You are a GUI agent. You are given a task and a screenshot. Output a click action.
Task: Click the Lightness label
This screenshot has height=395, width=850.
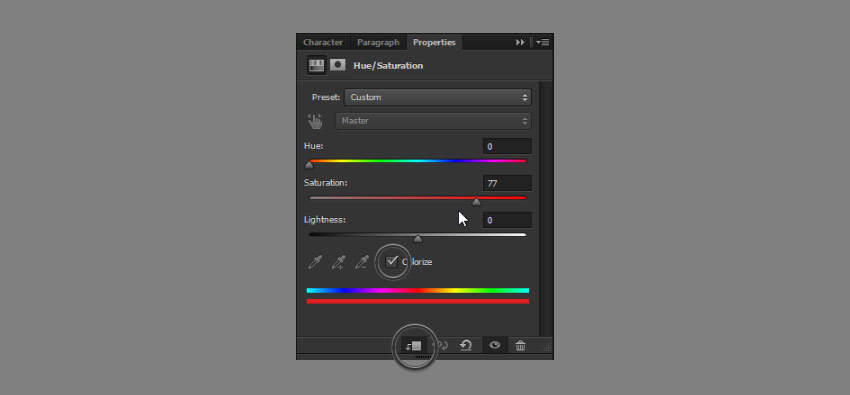click(x=324, y=220)
